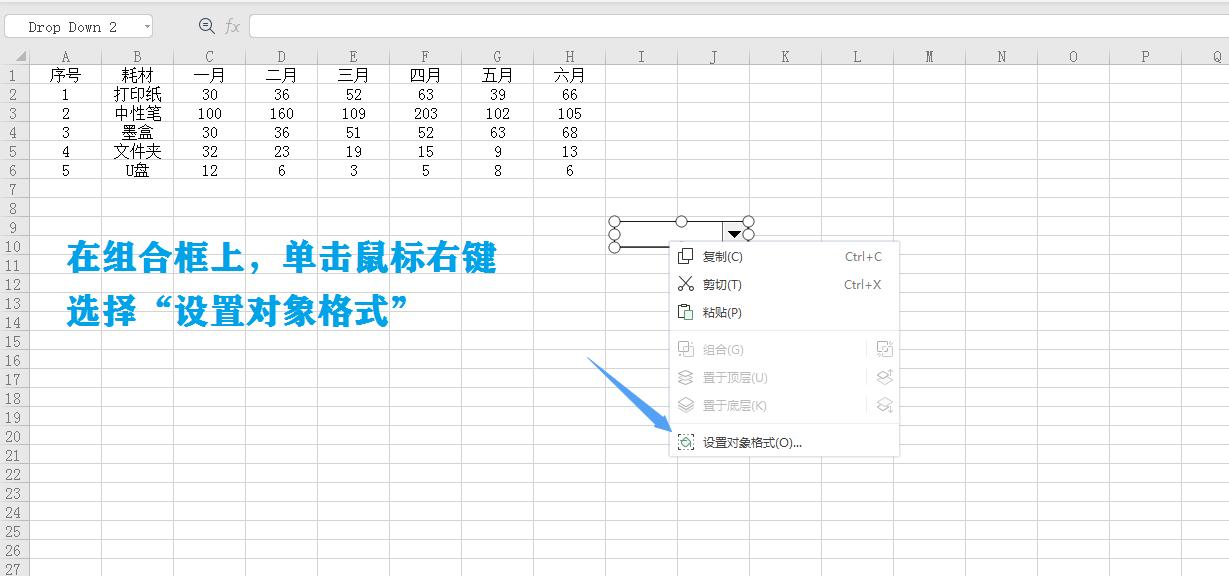Viewport: 1229px width, 576px height.
Task: Click the scissors Cut icon
Action: (687, 284)
